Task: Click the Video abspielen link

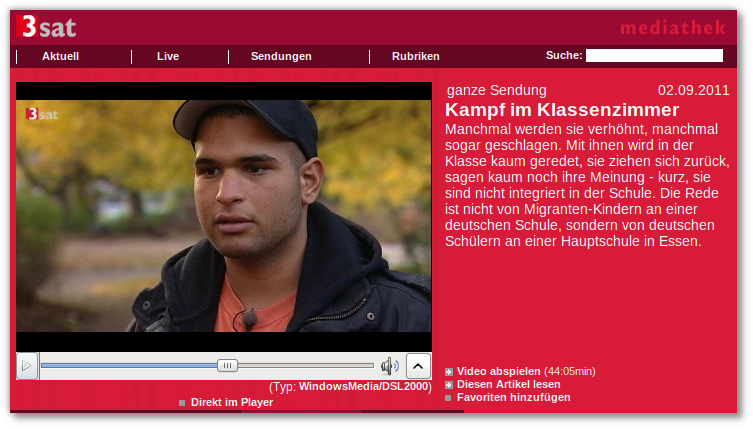Action: [x=498, y=371]
